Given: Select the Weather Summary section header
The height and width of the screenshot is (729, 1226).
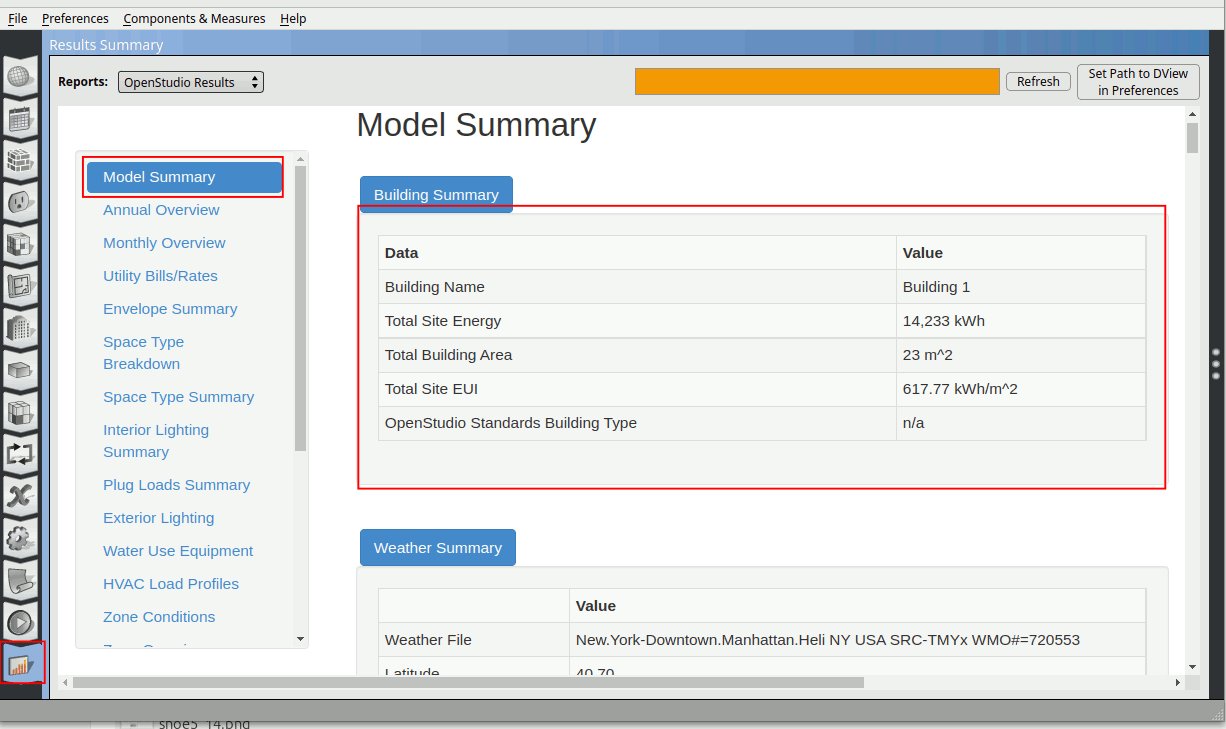Looking at the screenshot, I should coord(437,548).
